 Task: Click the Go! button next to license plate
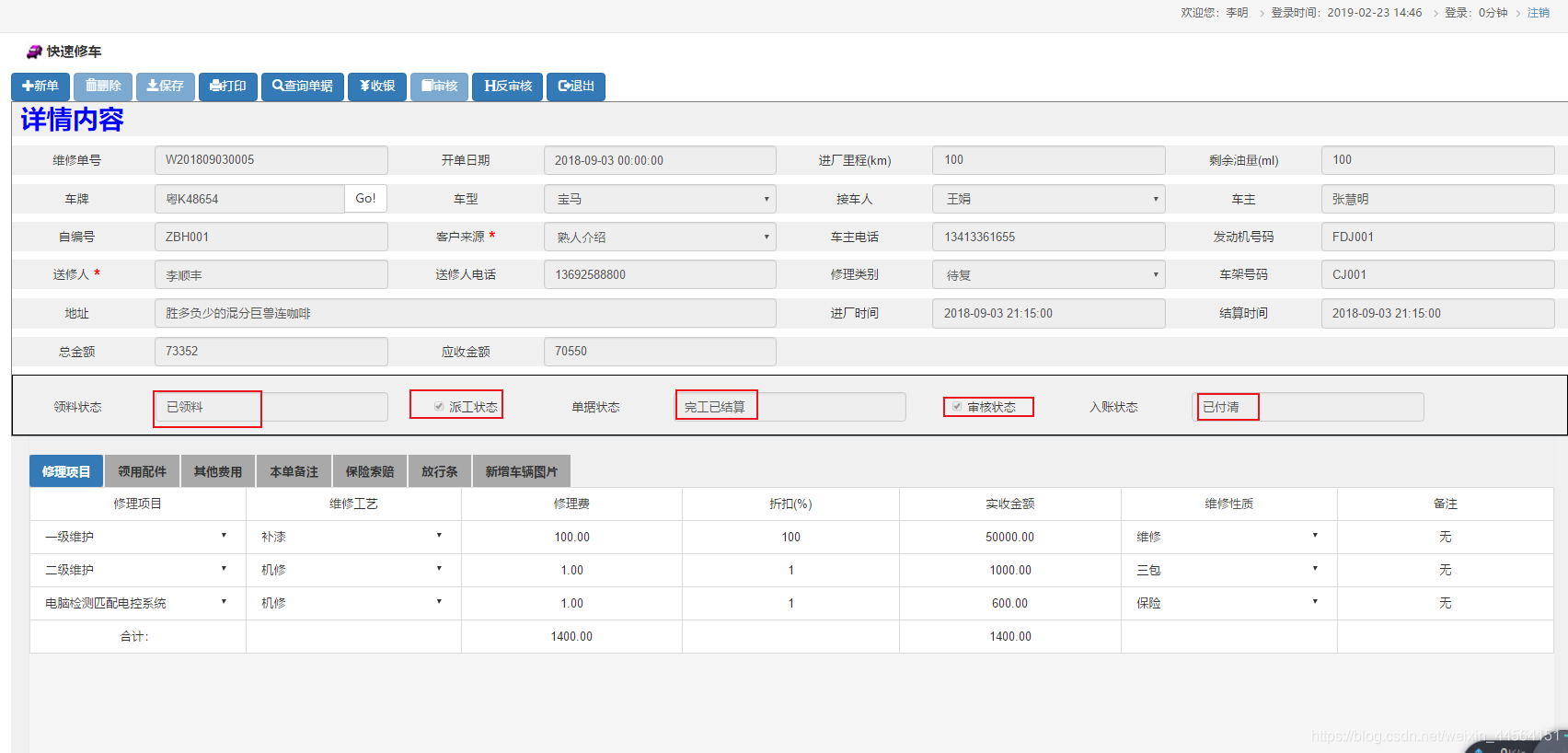(x=365, y=198)
